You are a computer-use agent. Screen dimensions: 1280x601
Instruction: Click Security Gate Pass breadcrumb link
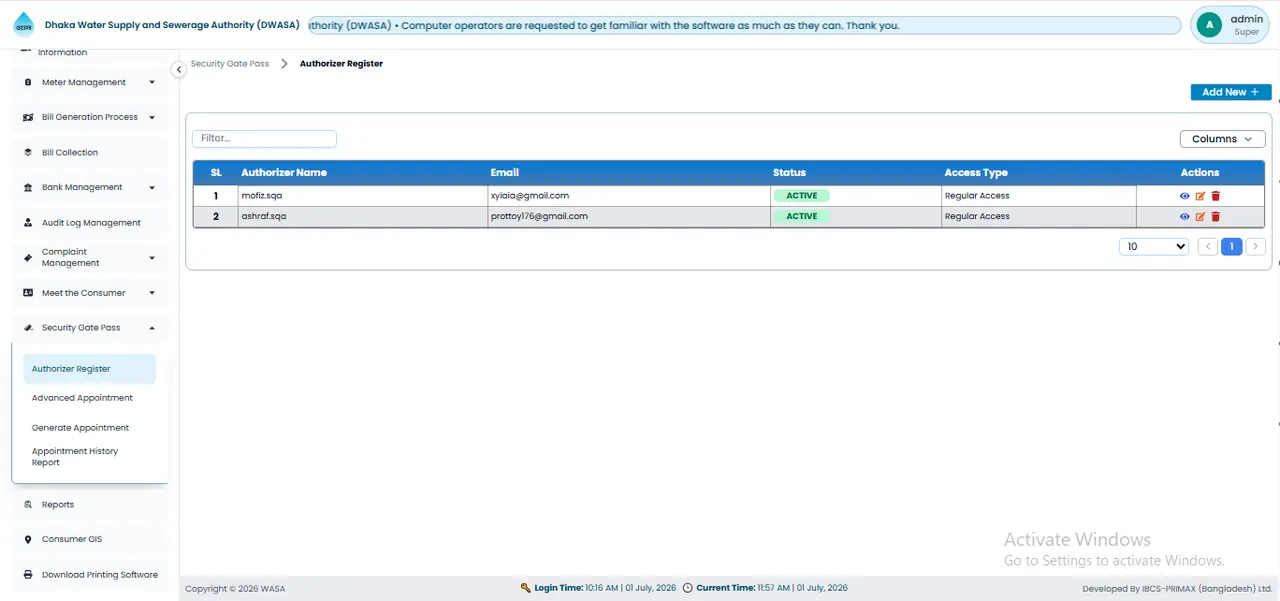[x=230, y=64]
